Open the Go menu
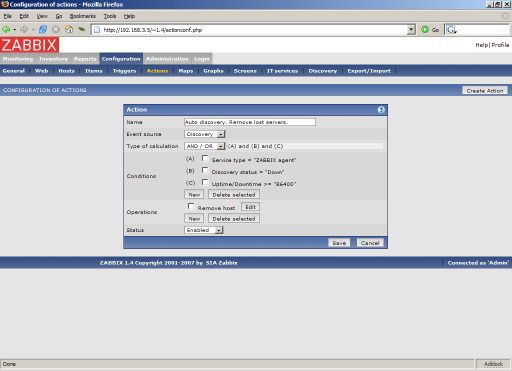 59,16
